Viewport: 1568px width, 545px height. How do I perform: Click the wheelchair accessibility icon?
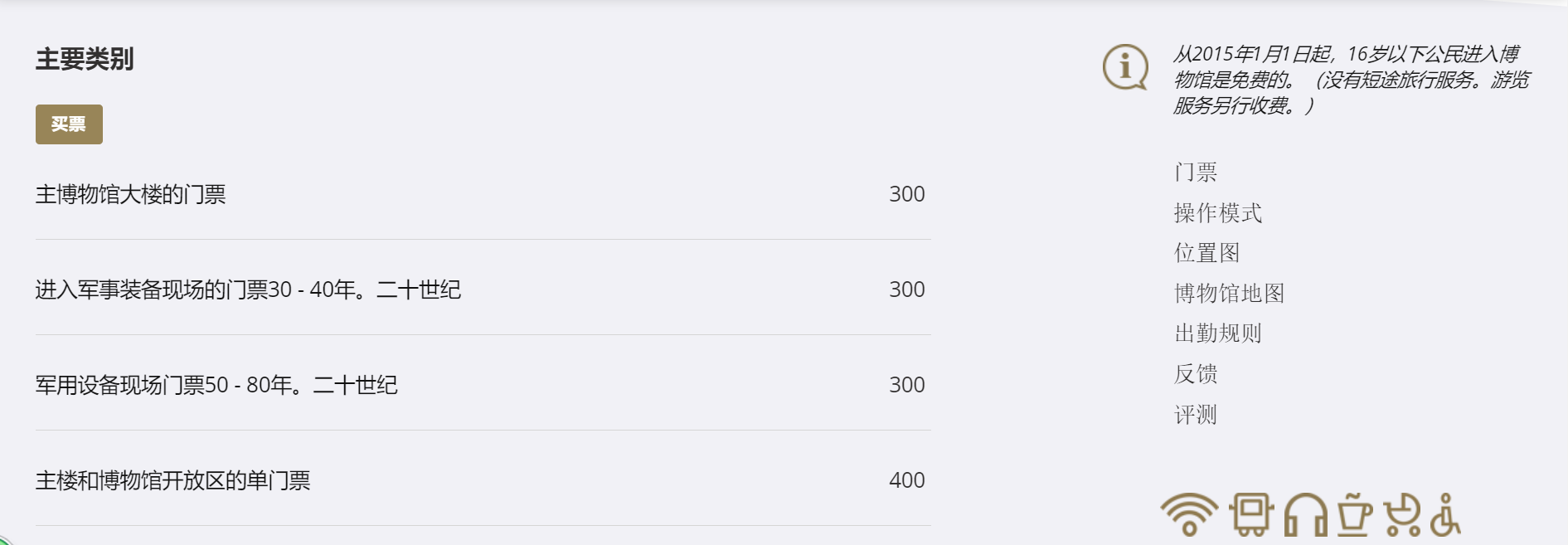pyautogui.click(x=1445, y=515)
